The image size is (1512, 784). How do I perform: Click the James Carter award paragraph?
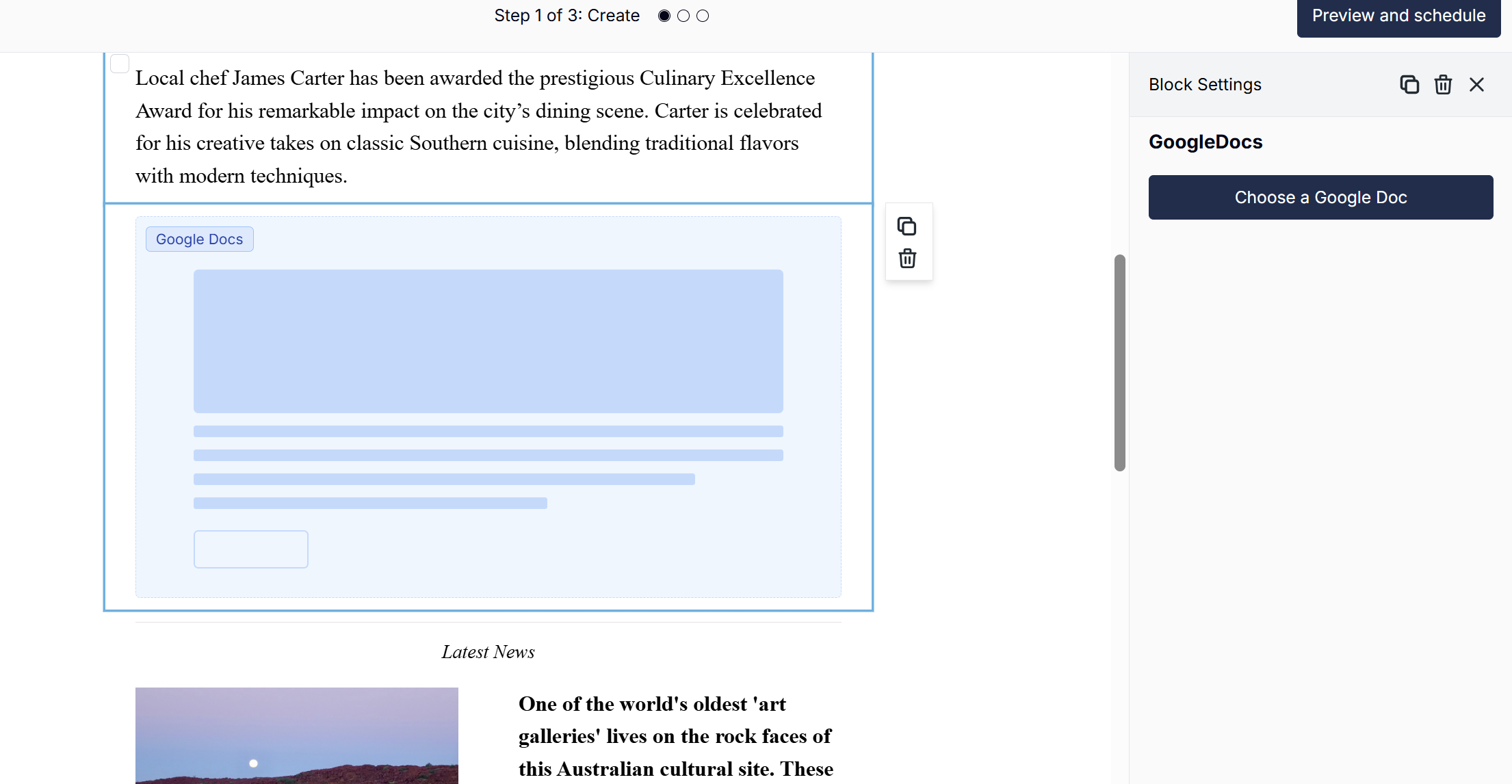tap(479, 127)
